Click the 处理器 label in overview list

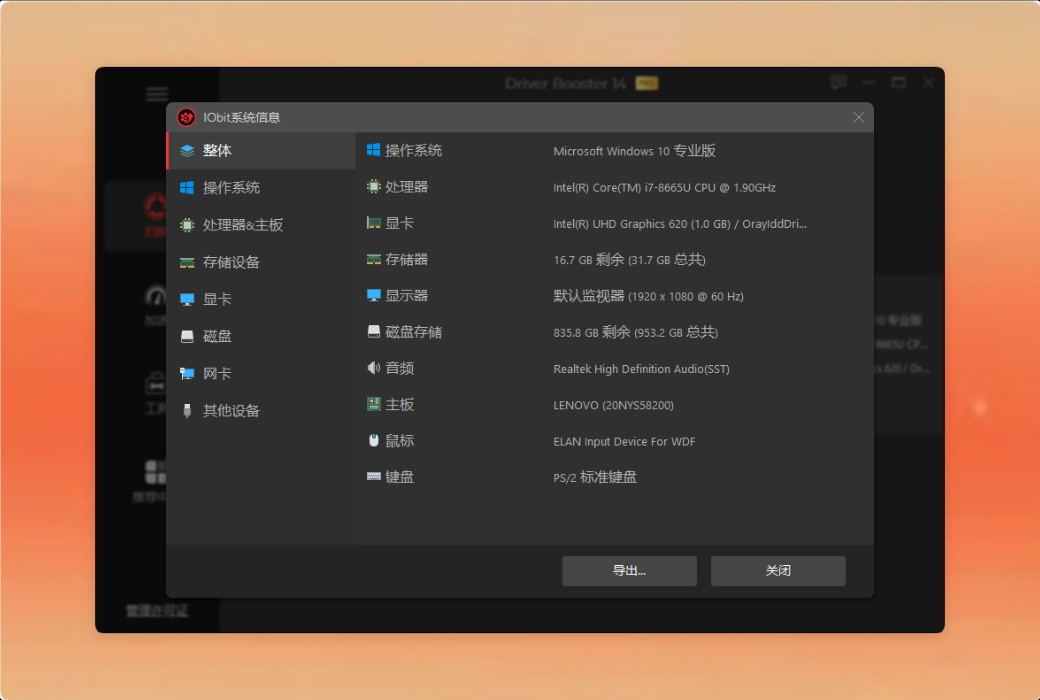[x=407, y=187]
